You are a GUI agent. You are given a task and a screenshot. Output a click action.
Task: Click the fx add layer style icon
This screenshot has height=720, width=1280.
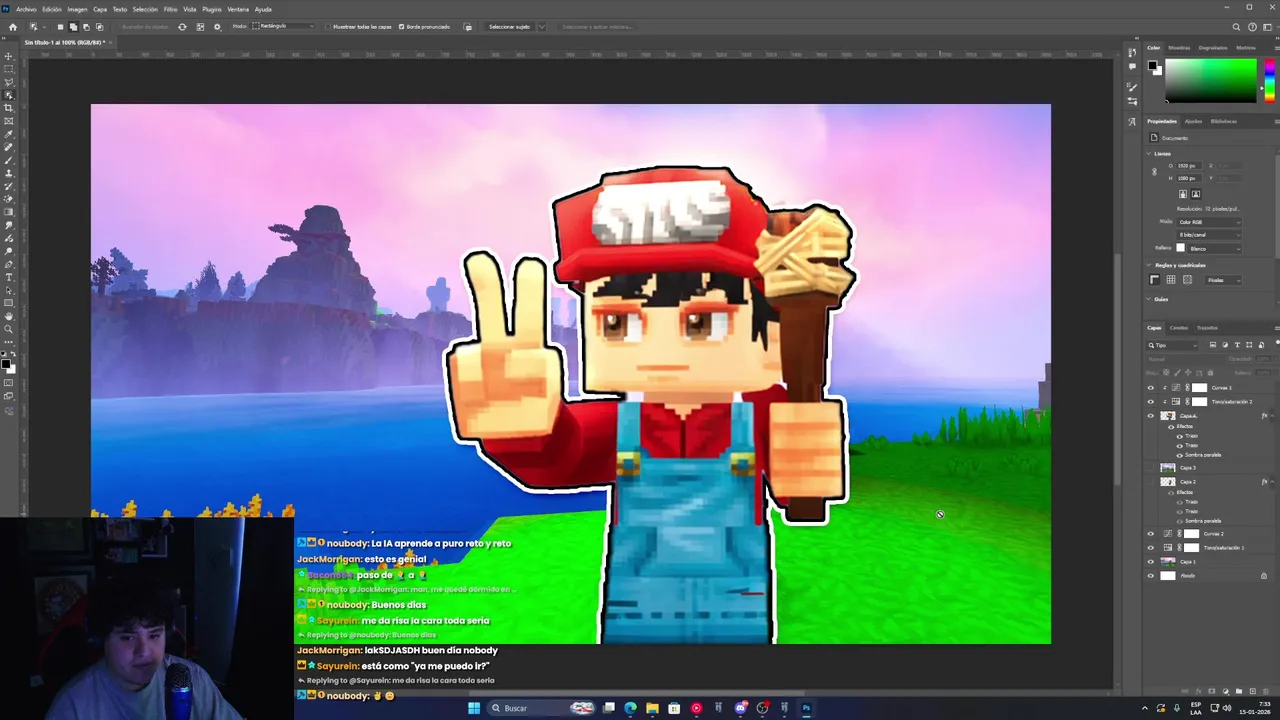click(1199, 691)
